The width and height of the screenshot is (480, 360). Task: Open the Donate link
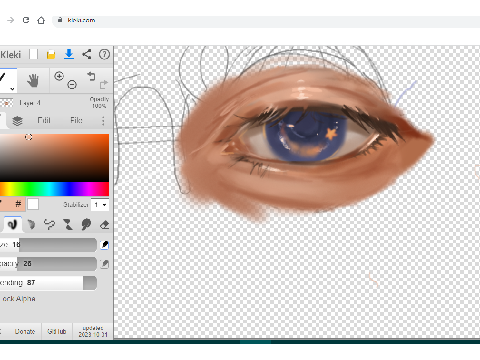25,331
